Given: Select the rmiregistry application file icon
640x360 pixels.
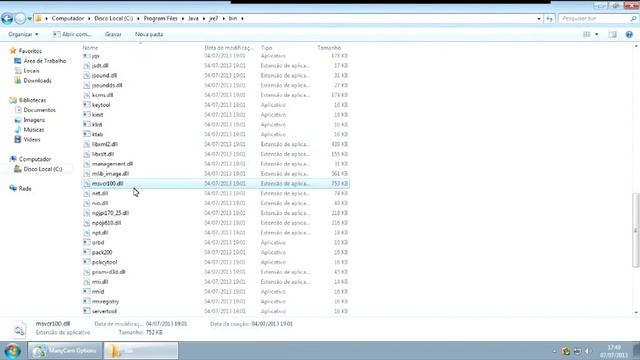Looking at the screenshot, I should 87,302.
